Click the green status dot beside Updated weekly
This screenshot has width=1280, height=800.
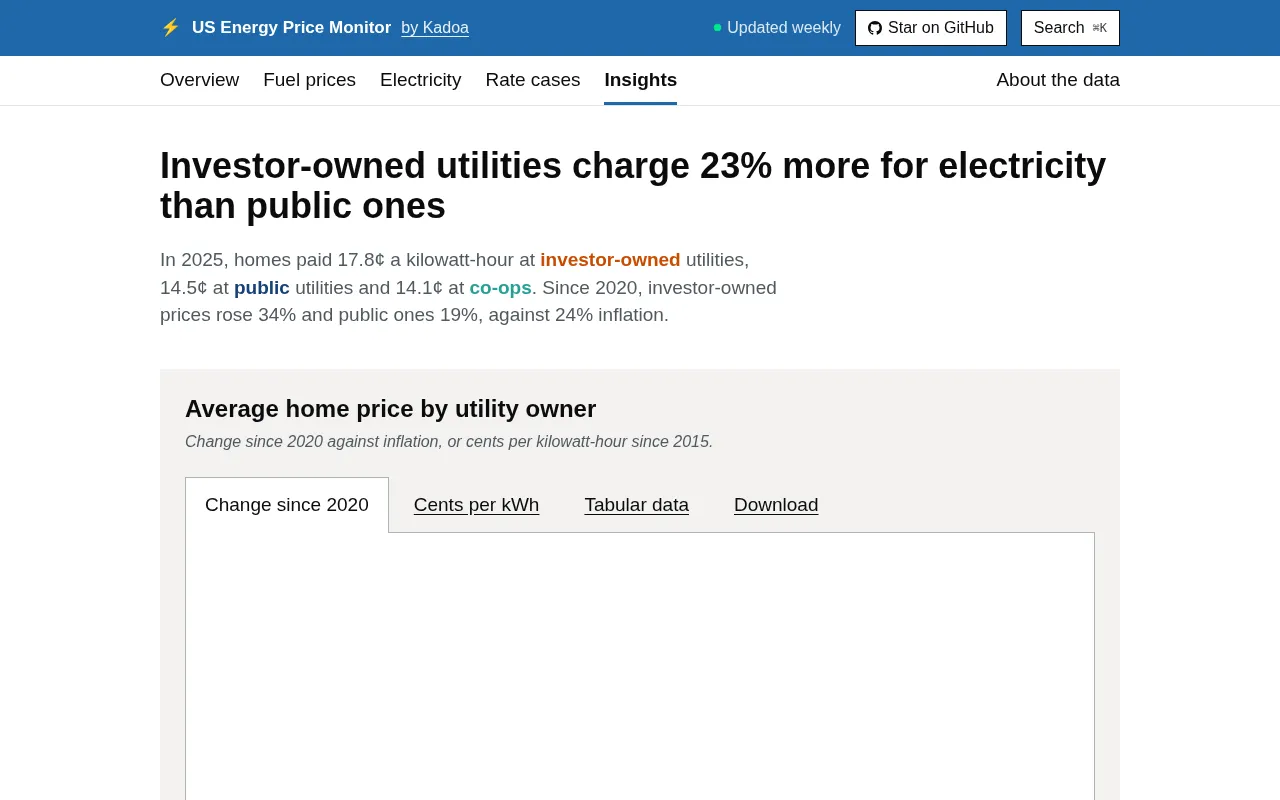coord(717,28)
